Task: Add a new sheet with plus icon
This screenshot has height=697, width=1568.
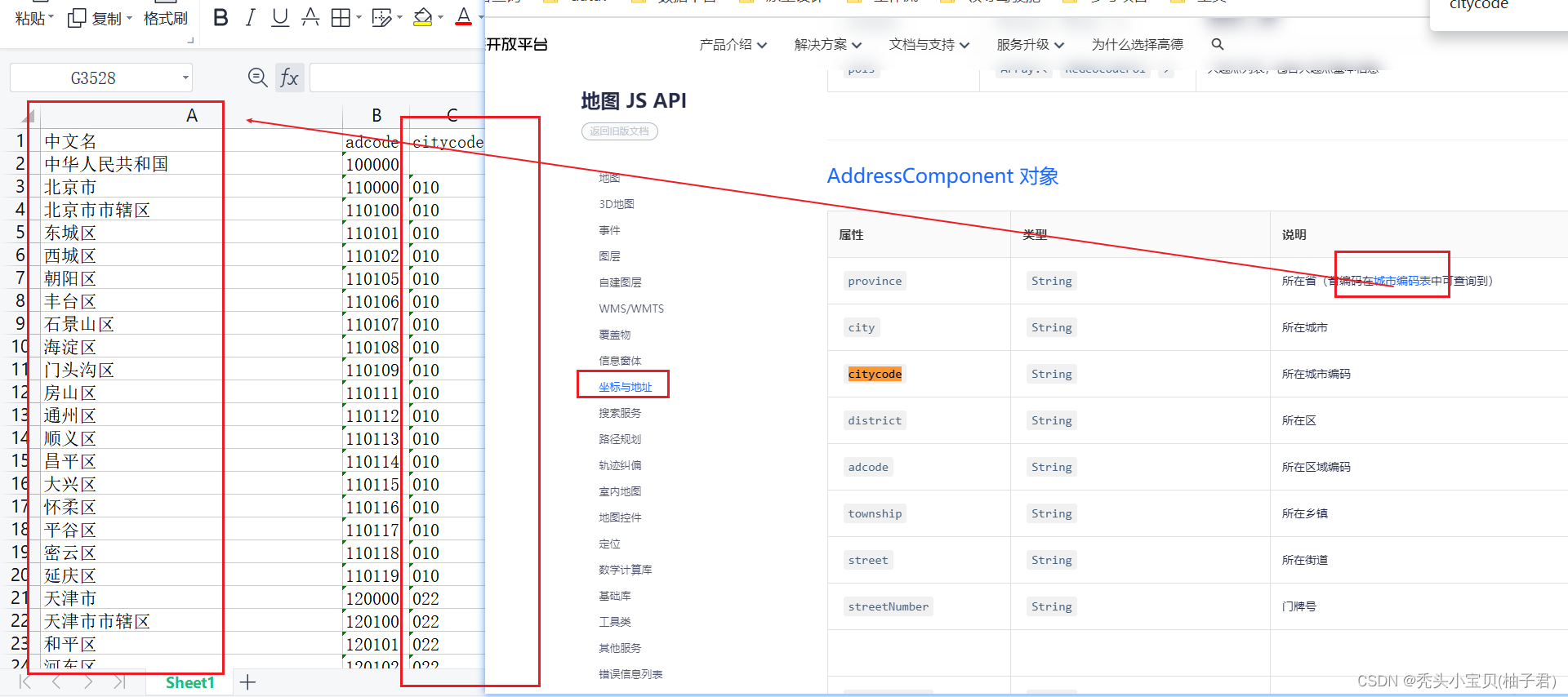Action: (248, 682)
